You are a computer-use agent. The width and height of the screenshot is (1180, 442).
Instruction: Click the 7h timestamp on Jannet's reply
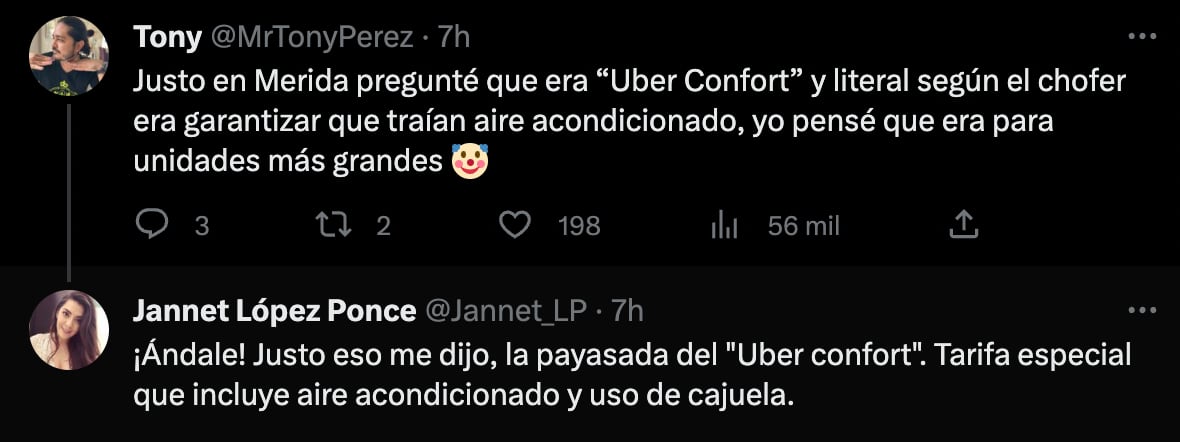(x=626, y=311)
